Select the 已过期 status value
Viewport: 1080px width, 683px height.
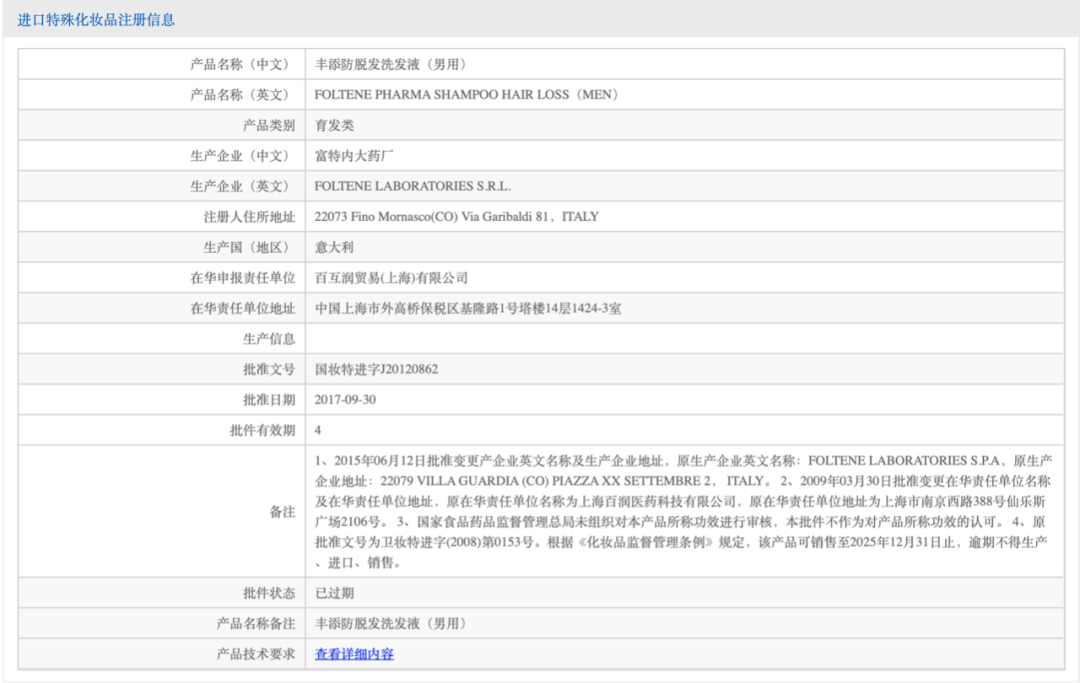334,593
